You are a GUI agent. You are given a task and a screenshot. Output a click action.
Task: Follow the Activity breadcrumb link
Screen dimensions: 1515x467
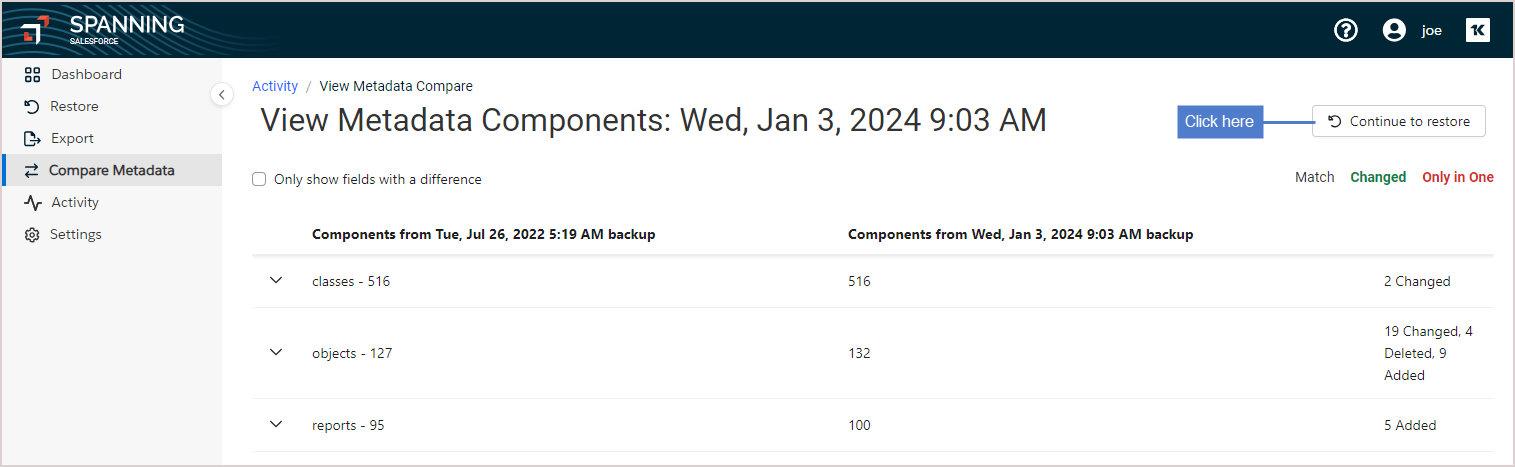[275, 86]
